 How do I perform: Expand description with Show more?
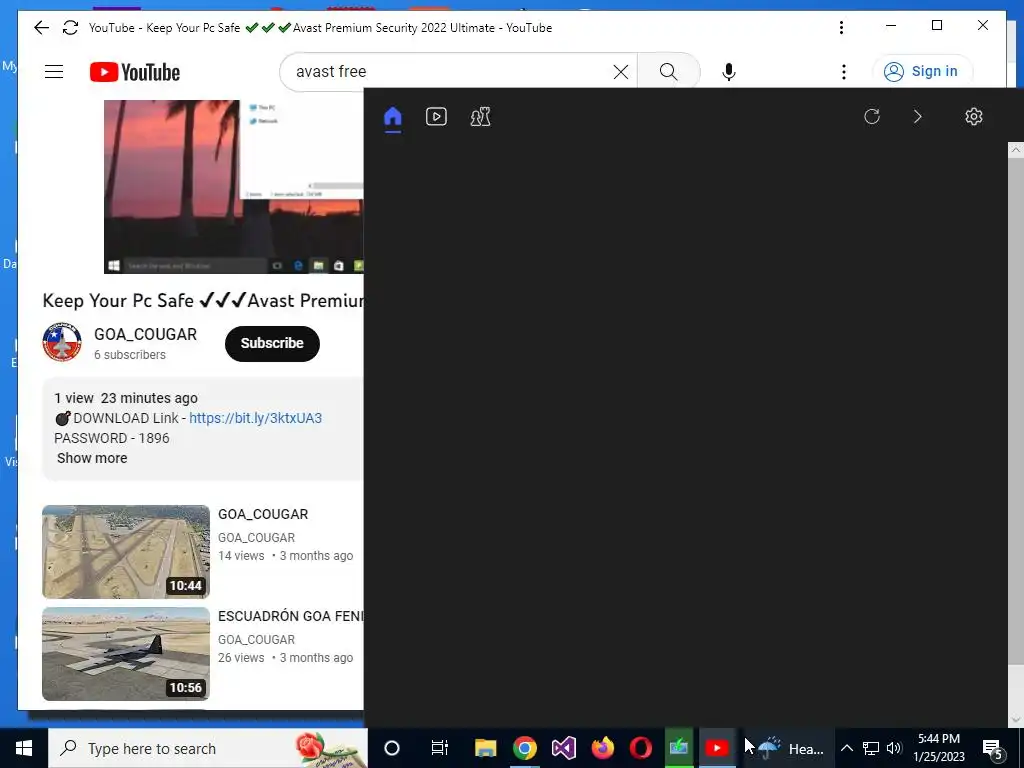[x=92, y=458]
